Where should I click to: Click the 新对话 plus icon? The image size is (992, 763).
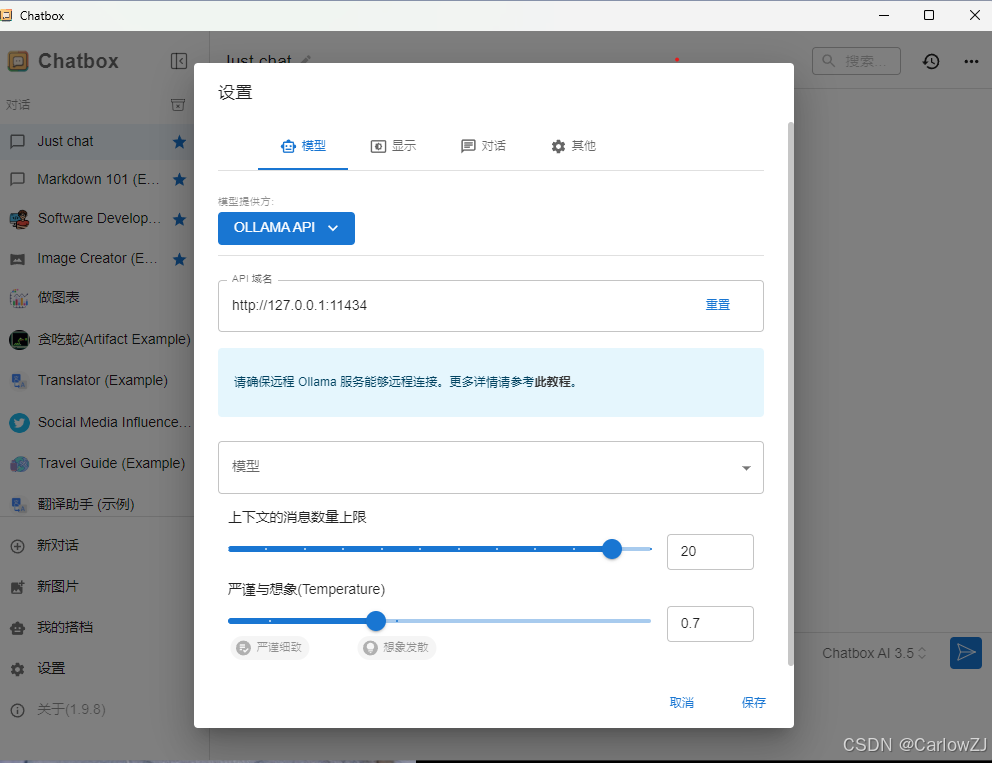(18, 546)
